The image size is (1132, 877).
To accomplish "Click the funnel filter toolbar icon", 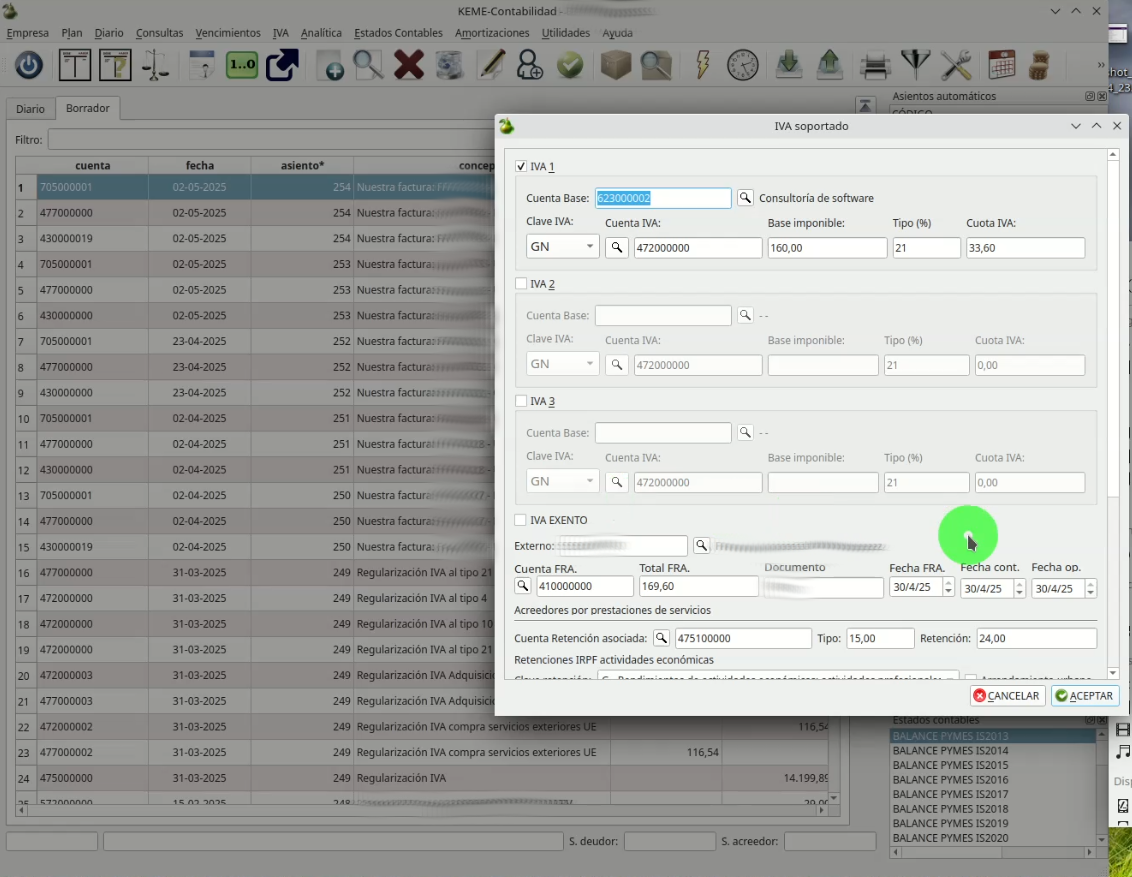I will coord(915,66).
